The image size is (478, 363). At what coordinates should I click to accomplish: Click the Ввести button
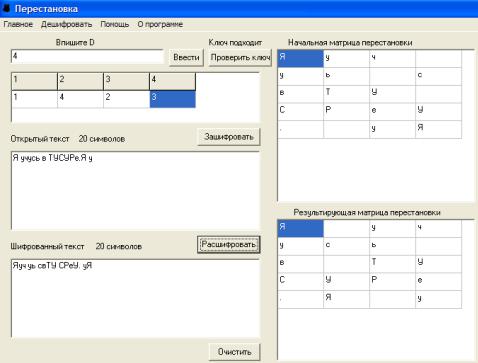pos(186,58)
